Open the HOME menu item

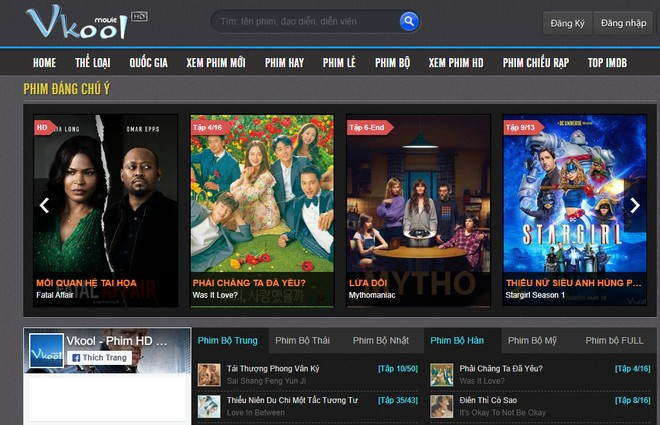click(44, 63)
